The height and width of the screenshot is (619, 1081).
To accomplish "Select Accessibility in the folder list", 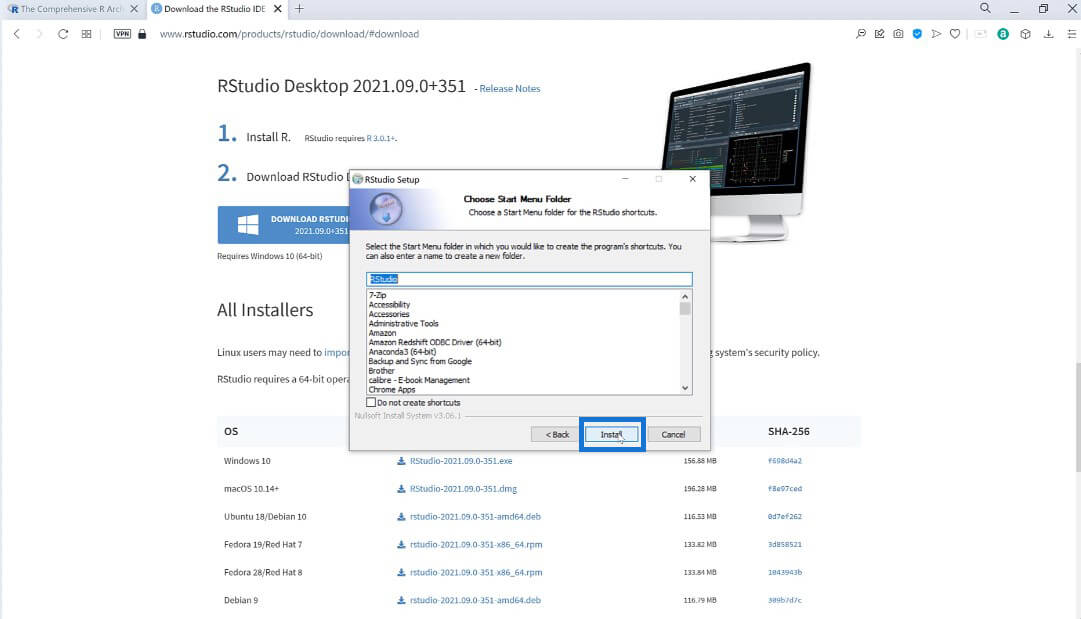I will point(389,305).
